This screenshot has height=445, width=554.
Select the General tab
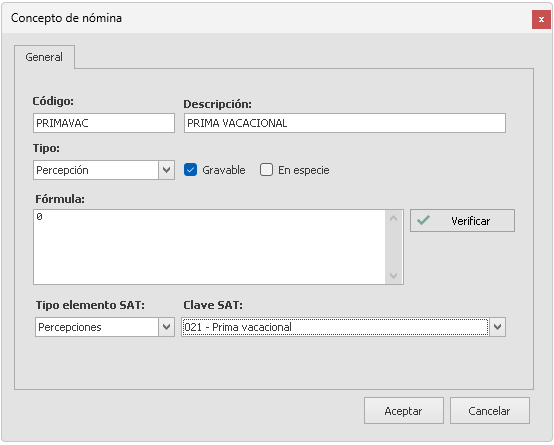point(44,57)
